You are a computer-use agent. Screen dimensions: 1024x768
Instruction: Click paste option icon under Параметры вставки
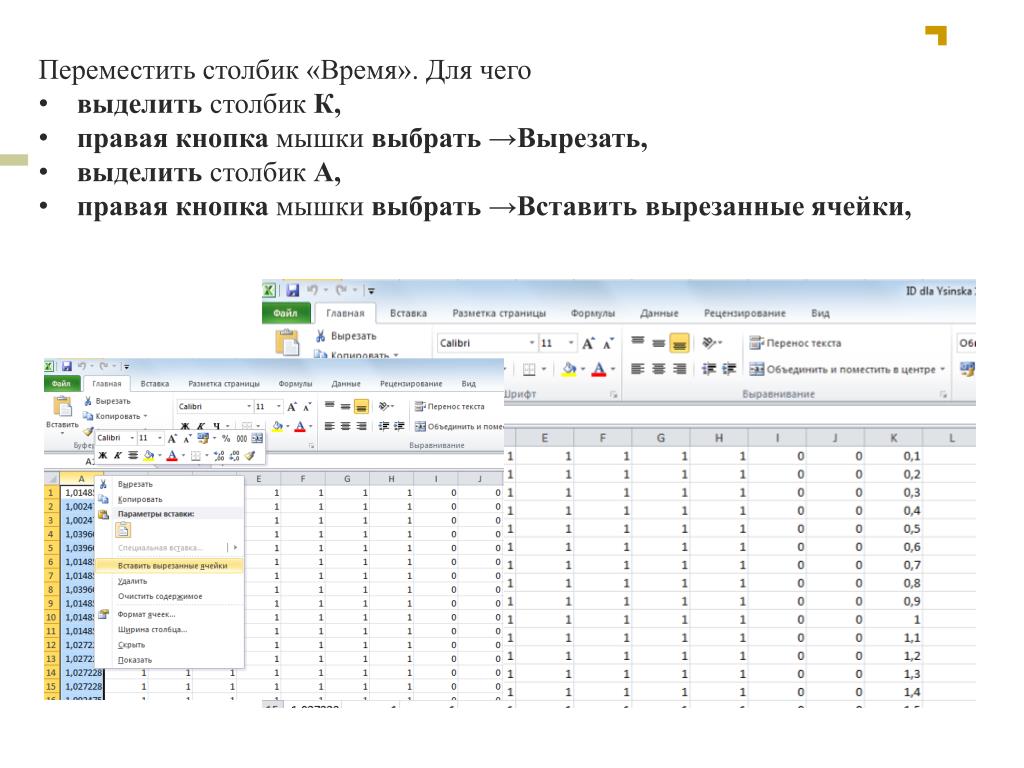point(123,530)
